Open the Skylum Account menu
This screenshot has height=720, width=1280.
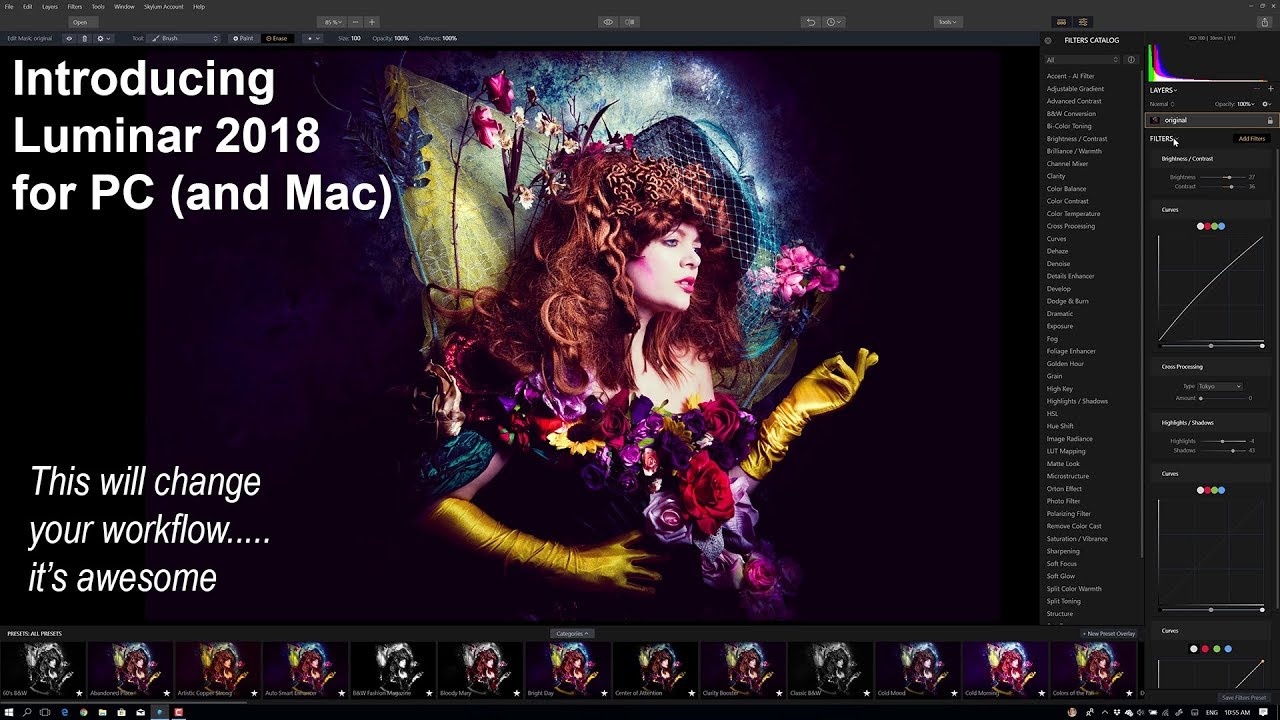click(x=163, y=6)
